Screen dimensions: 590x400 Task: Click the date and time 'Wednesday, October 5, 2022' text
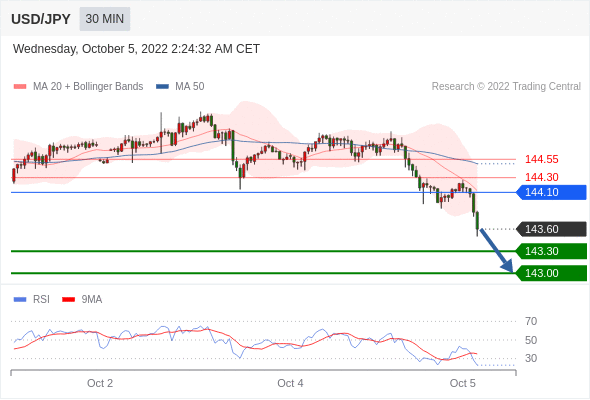point(136,49)
